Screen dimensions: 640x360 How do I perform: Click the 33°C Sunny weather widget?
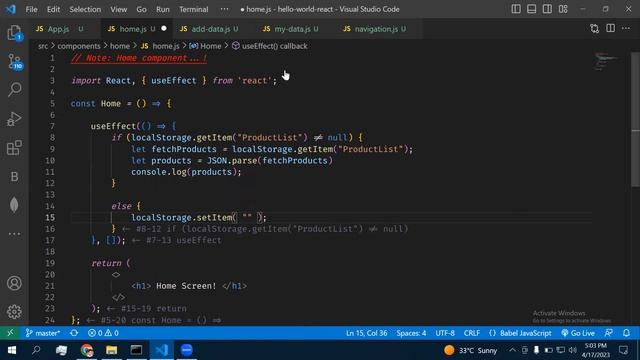470,350
